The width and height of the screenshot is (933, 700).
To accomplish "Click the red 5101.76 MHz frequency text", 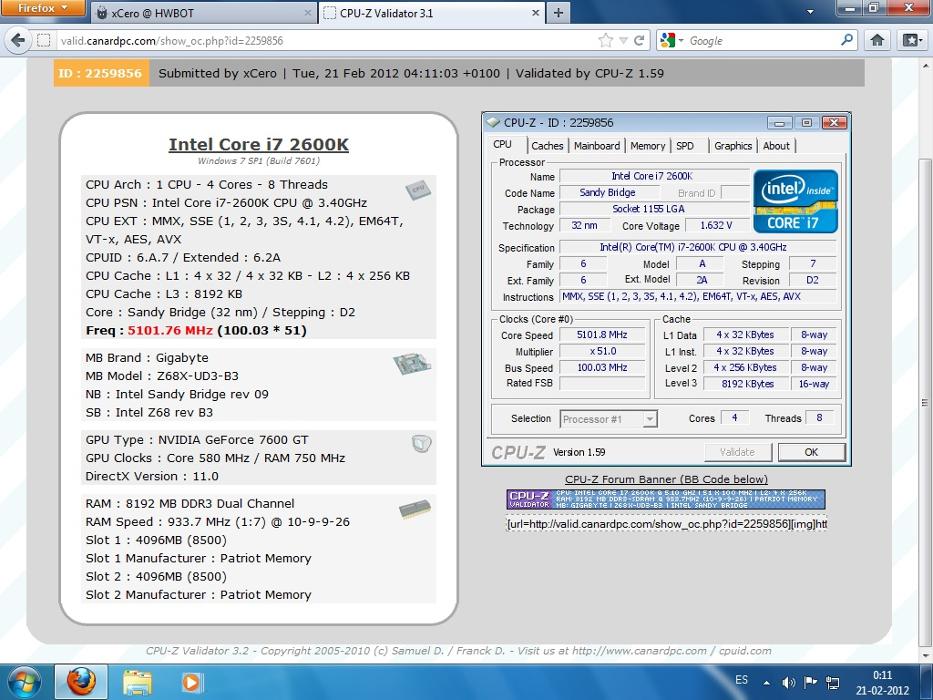I will click(170, 330).
